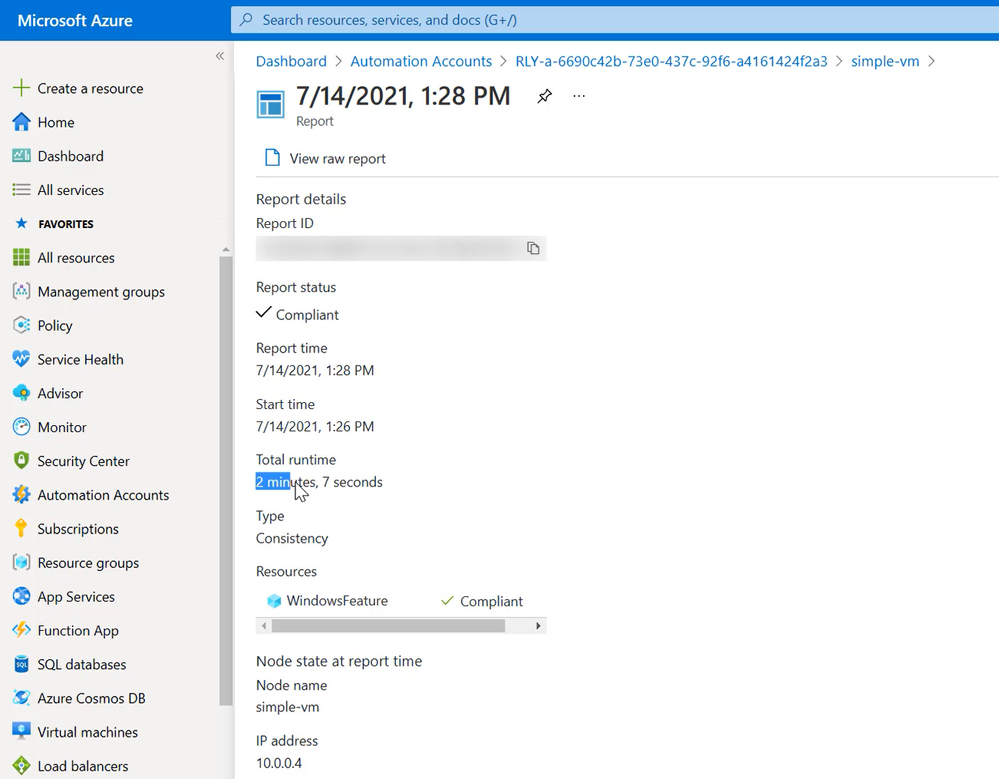Click the left arrow of Resources scrollbar
The image size is (999, 779).
(264, 626)
